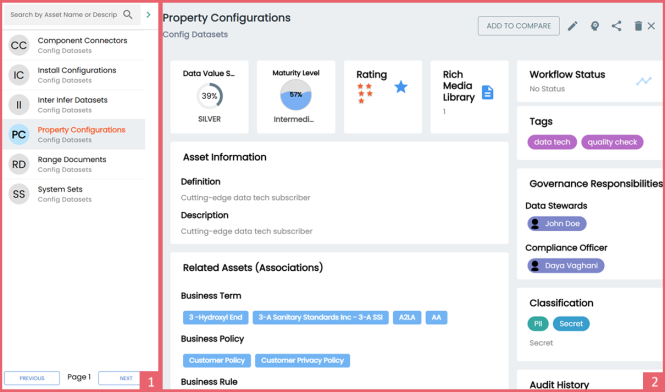Screen dimensions: 665x392
Task: Open the lightbulb insights icon
Action: tap(595, 26)
